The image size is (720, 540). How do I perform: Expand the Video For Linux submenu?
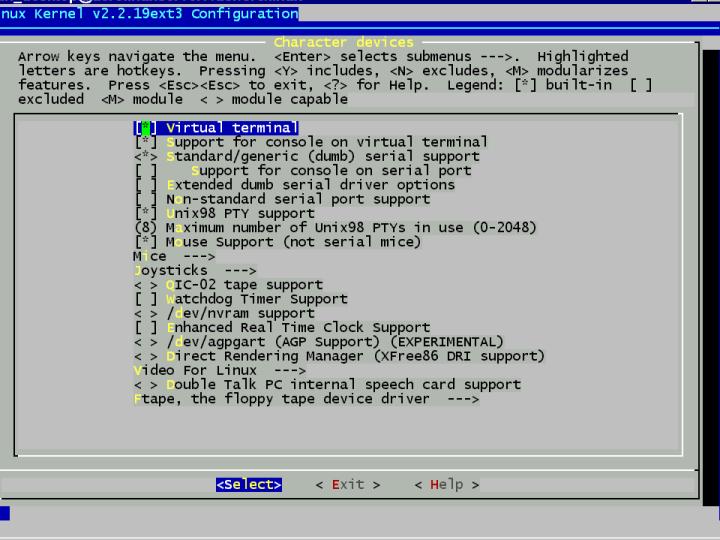pyautogui.click(x=219, y=370)
